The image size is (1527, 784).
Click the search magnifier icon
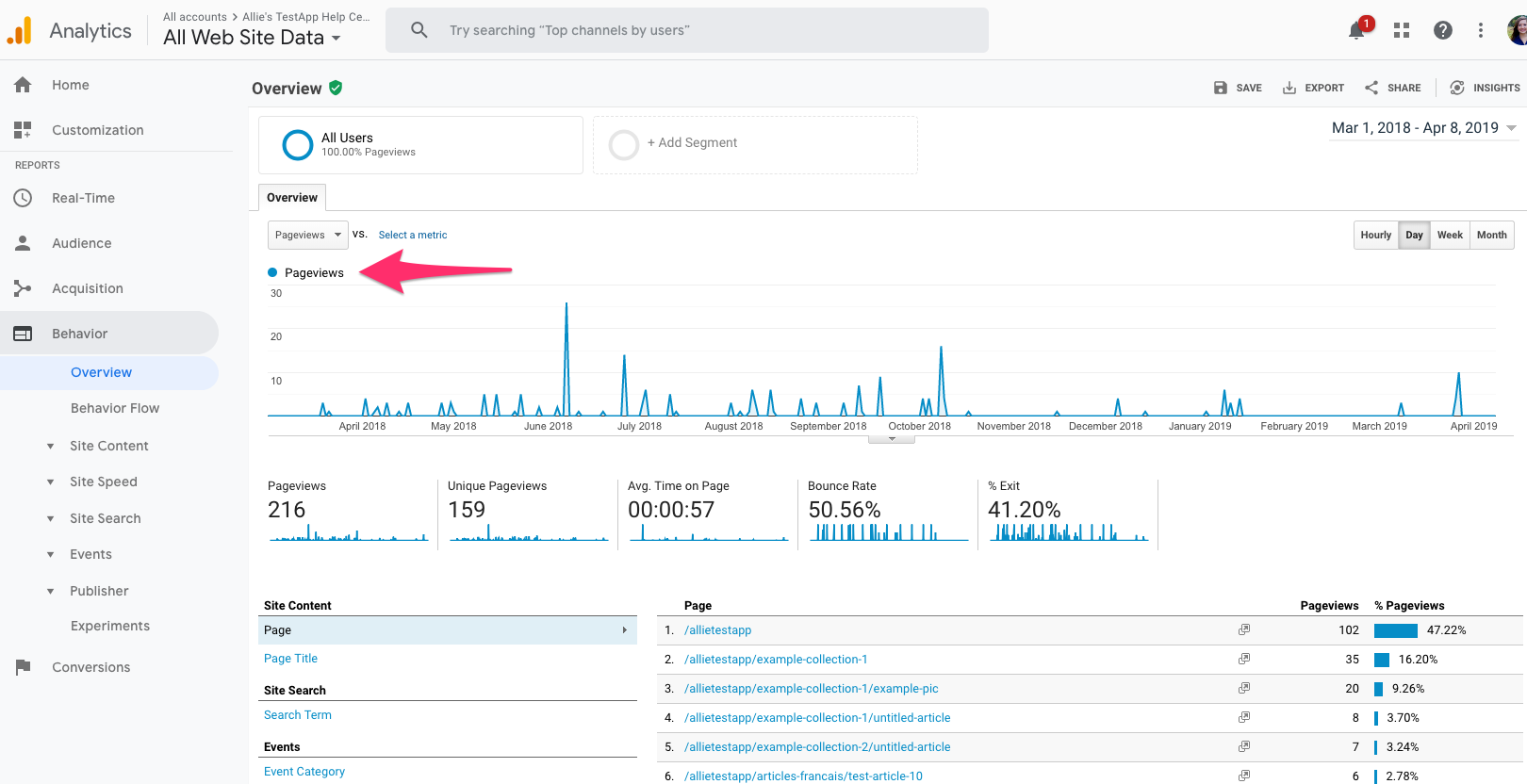pos(419,30)
